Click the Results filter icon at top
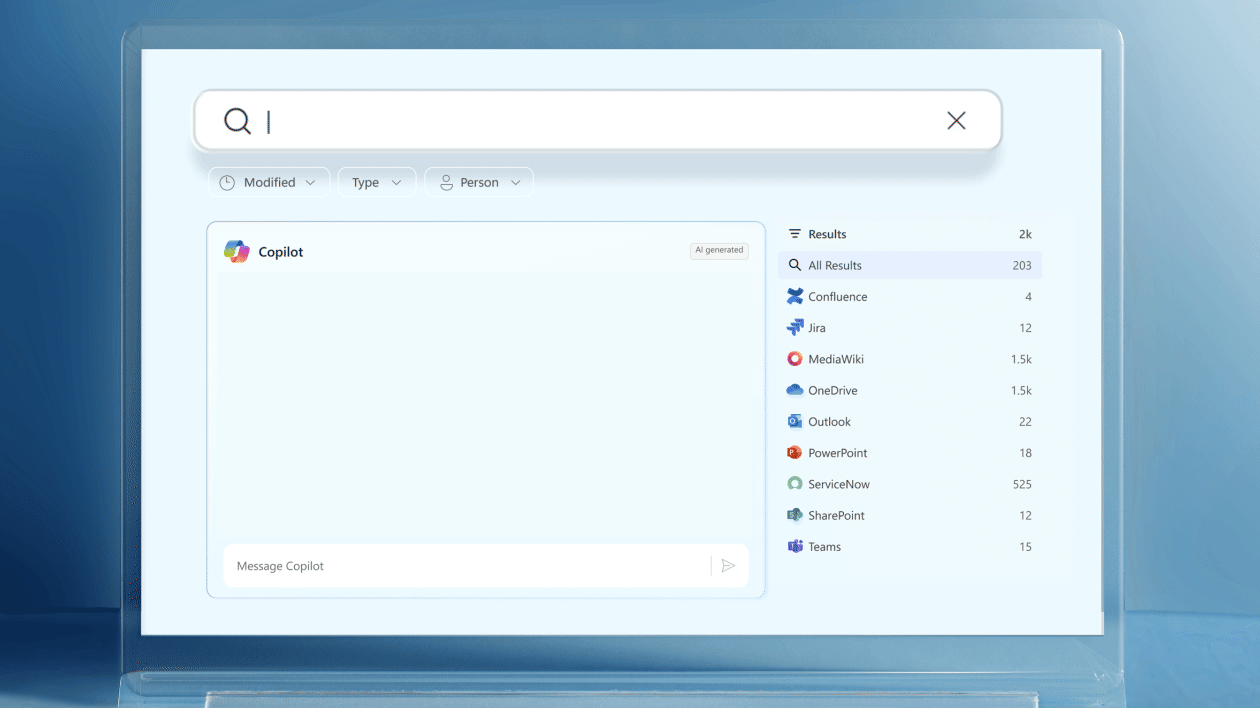1260x708 pixels. [x=793, y=233]
